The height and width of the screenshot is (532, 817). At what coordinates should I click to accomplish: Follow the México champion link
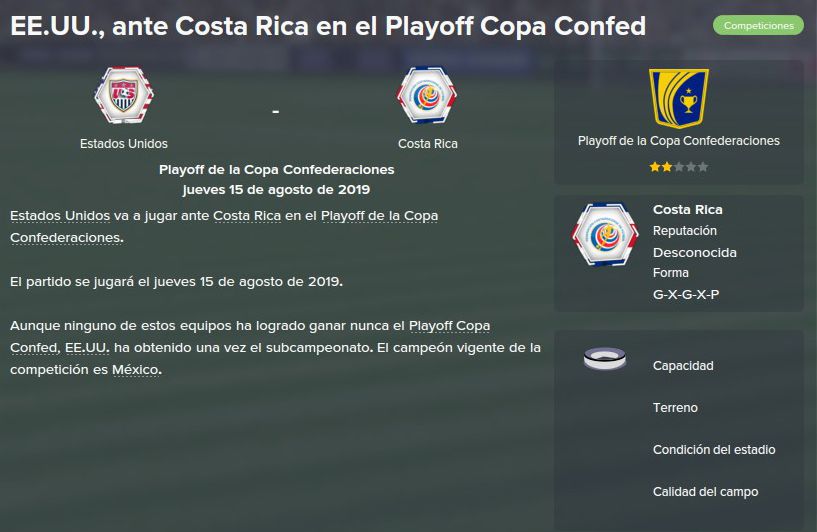click(135, 369)
